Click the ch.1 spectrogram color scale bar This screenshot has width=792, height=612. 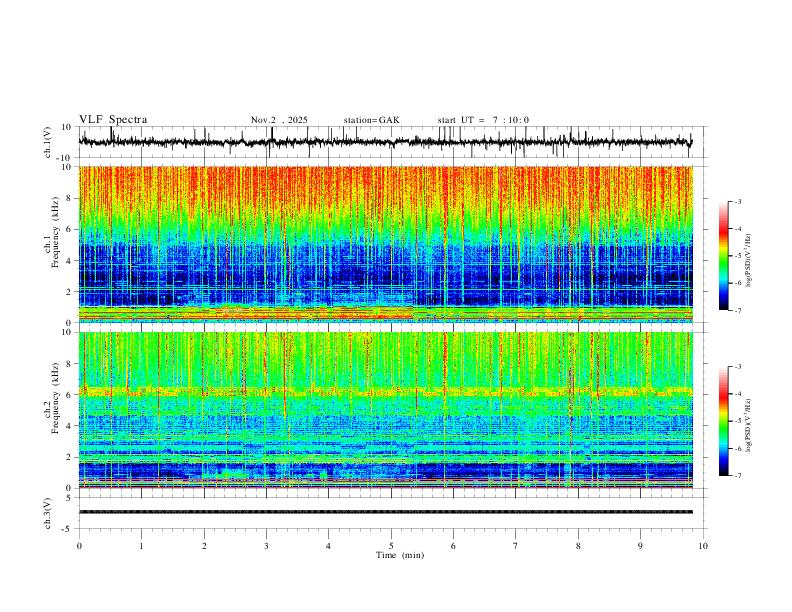click(x=723, y=256)
